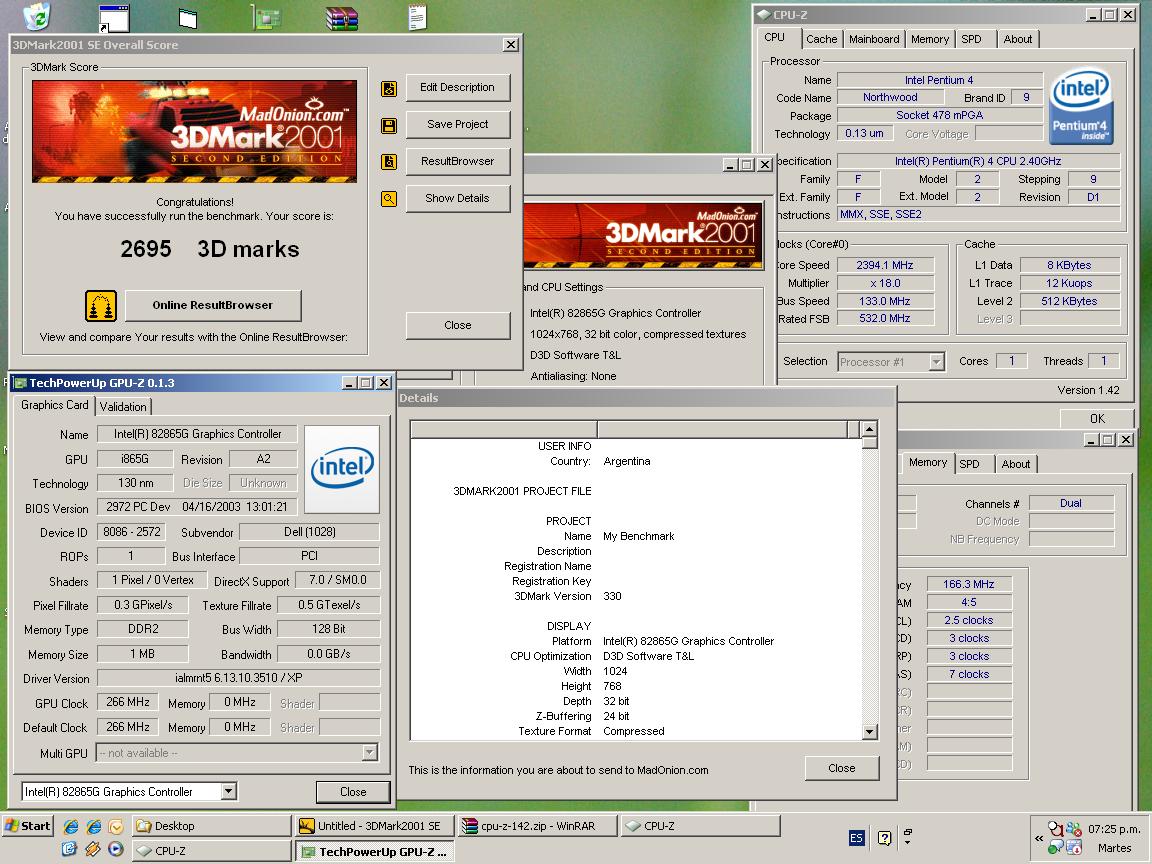This screenshot has width=1152, height=864.
Task: Click Close in the Details dialog
Action: [x=841, y=768]
